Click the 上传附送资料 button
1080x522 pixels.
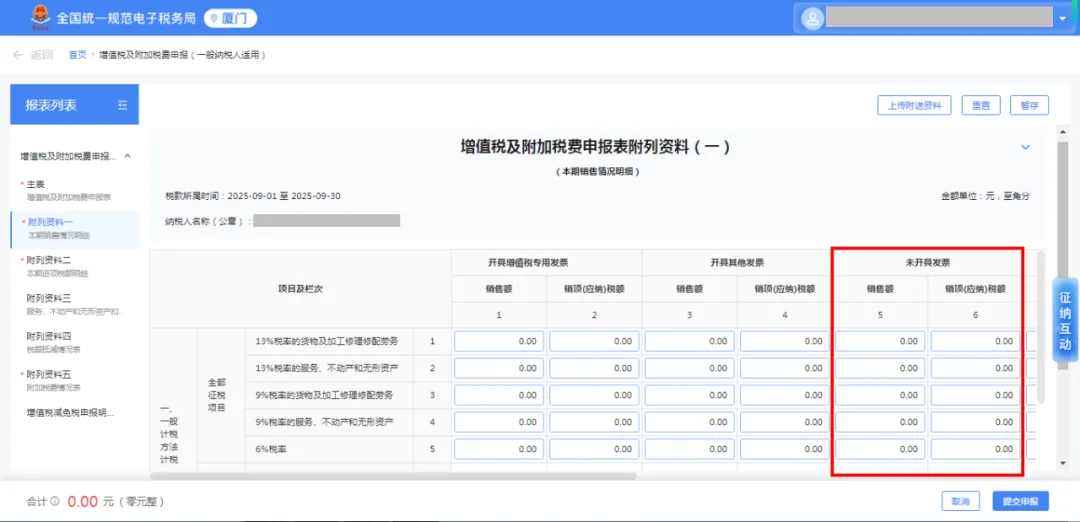(x=915, y=105)
